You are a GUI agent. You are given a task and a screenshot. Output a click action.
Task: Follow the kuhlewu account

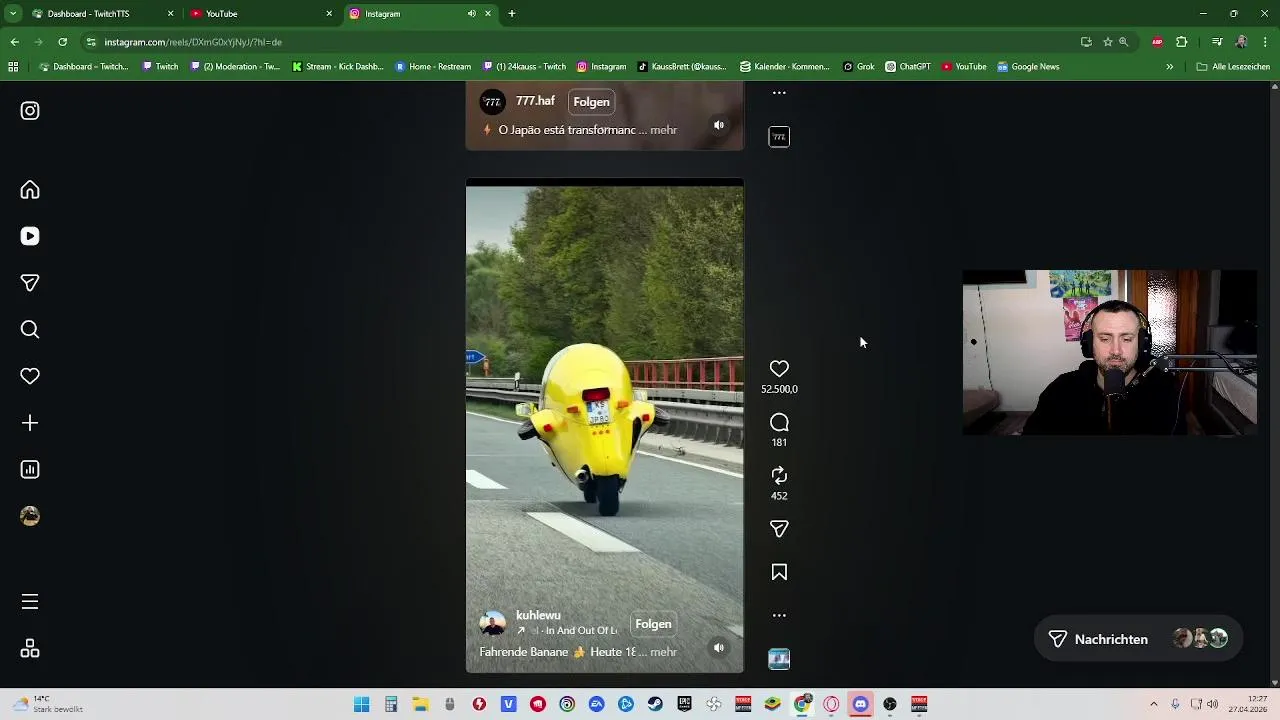point(653,624)
